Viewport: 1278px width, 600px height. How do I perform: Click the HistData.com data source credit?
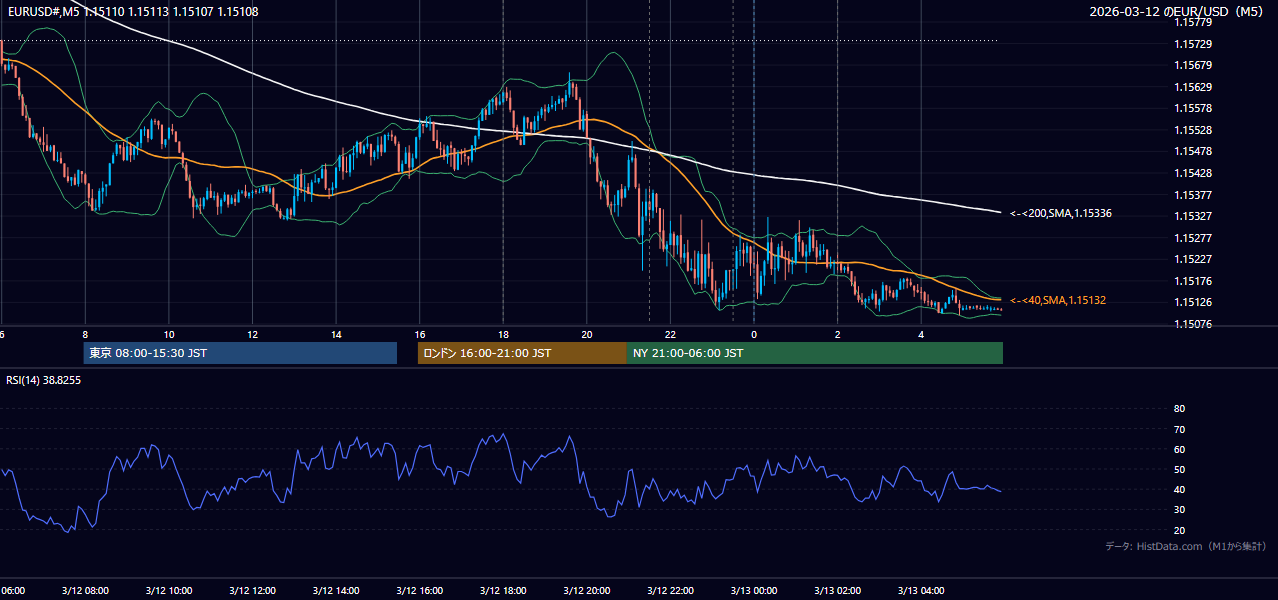[1186, 546]
